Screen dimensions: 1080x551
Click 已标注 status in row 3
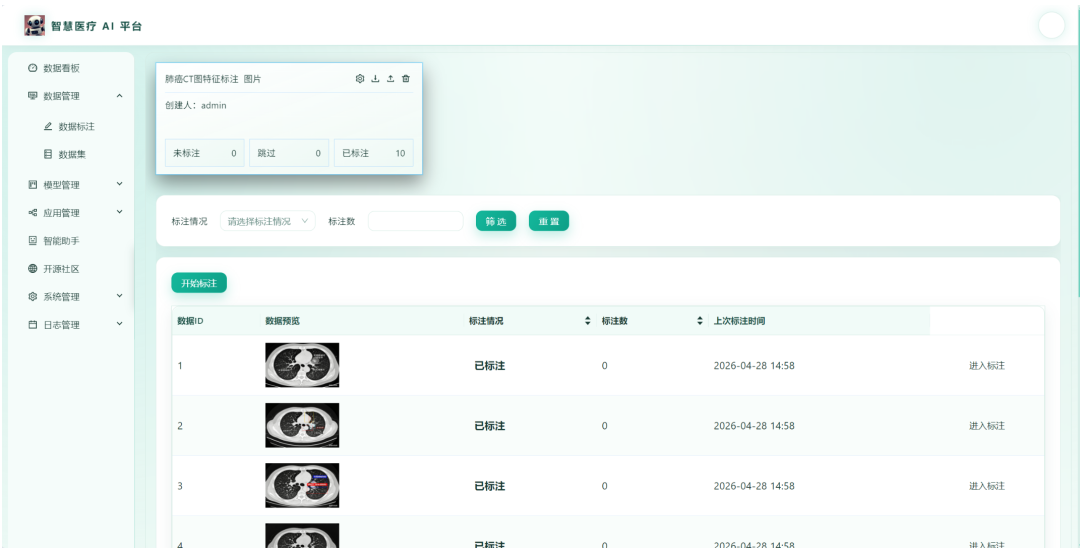point(490,486)
